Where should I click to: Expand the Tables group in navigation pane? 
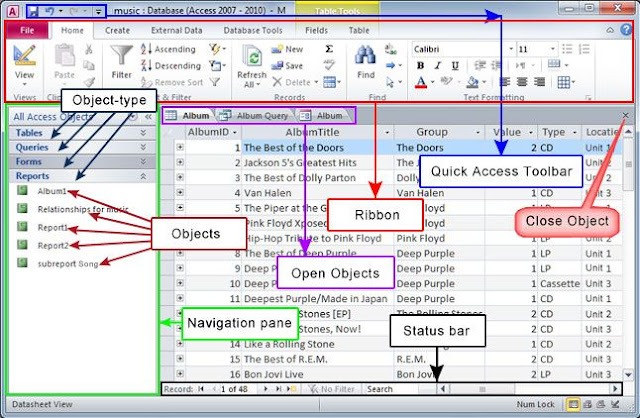click(80, 133)
